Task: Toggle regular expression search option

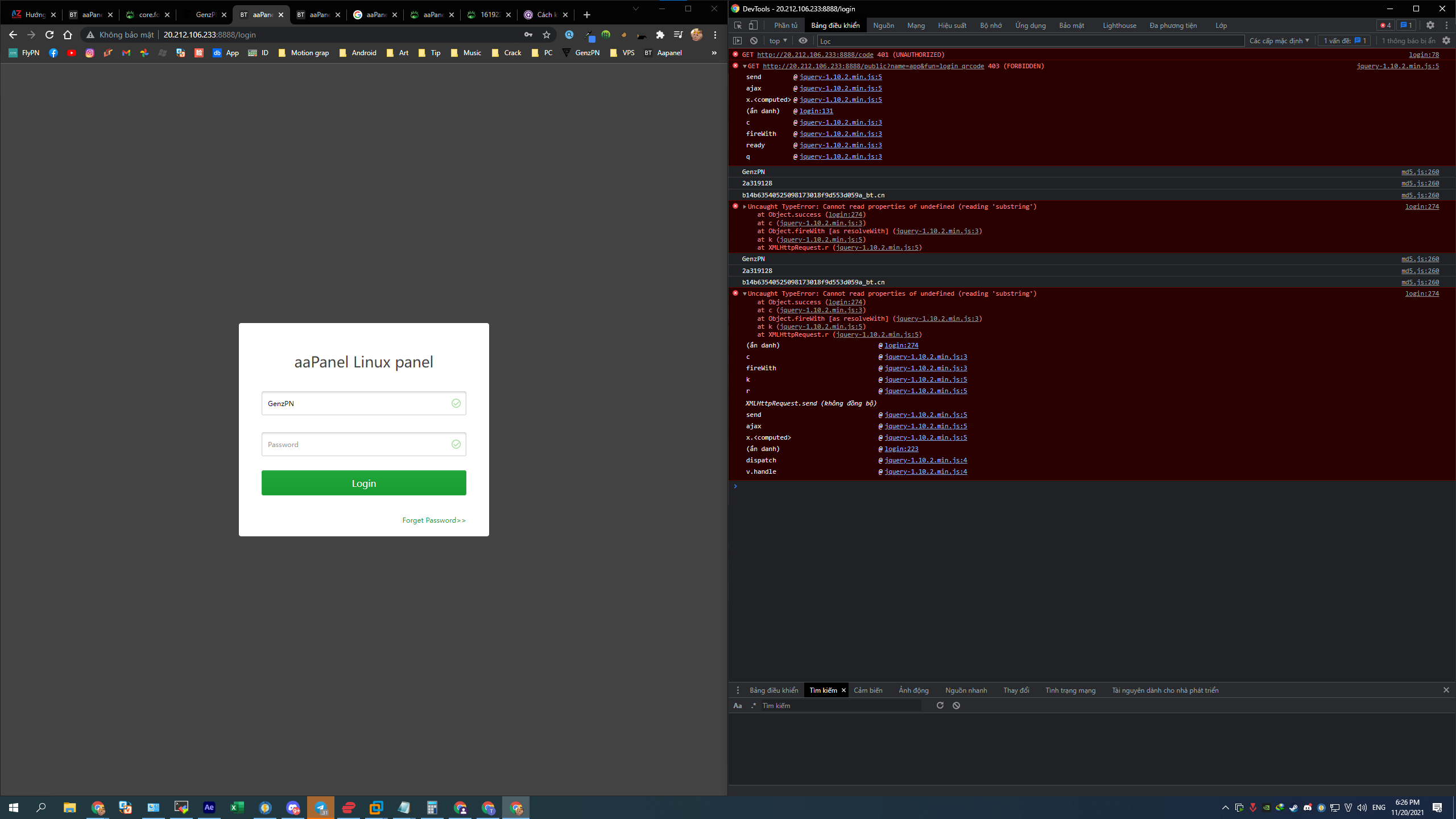Action: click(x=754, y=705)
